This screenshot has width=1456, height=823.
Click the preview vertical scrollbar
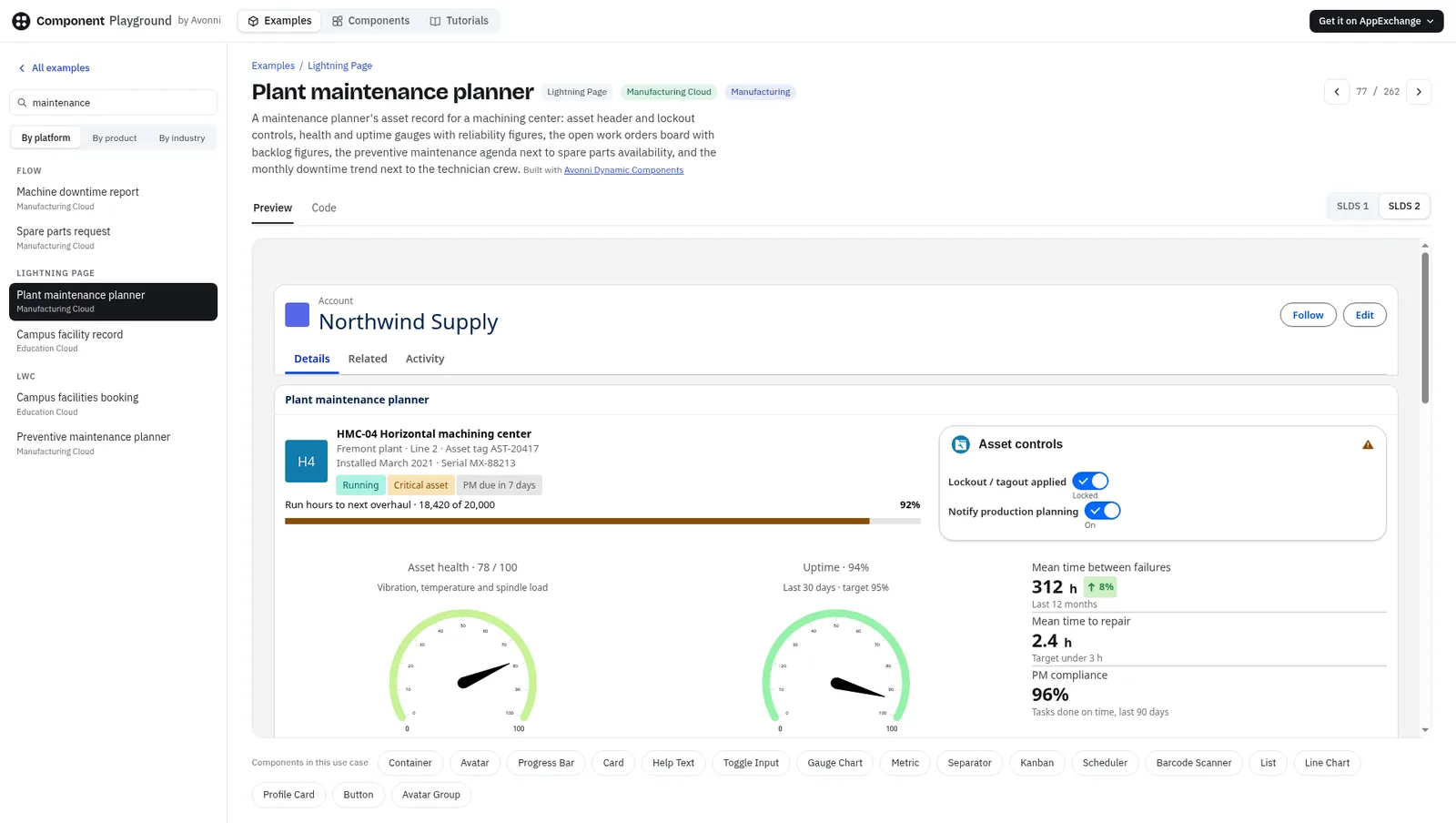[x=1424, y=328]
